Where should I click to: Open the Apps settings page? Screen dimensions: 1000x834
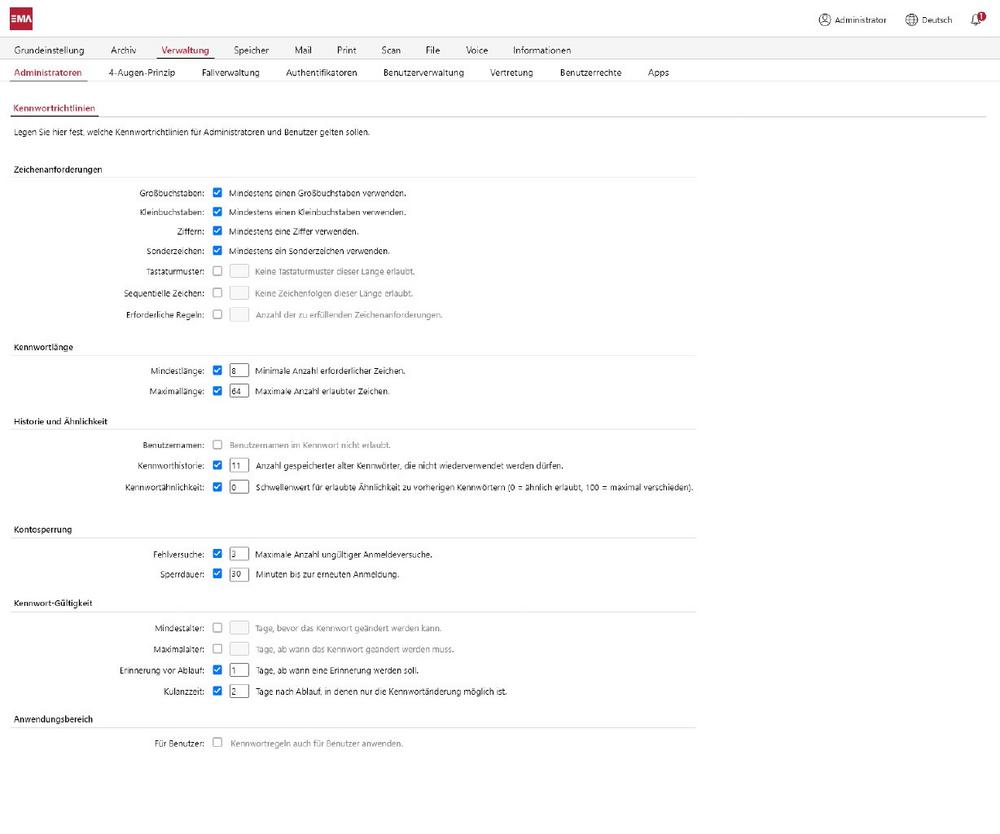(658, 72)
